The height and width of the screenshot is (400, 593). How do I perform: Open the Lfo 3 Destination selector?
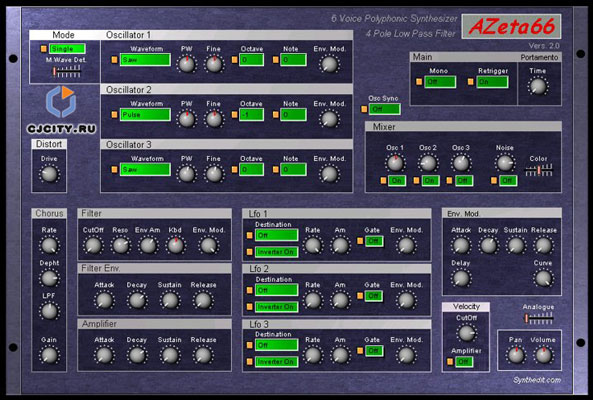point(276,345)
